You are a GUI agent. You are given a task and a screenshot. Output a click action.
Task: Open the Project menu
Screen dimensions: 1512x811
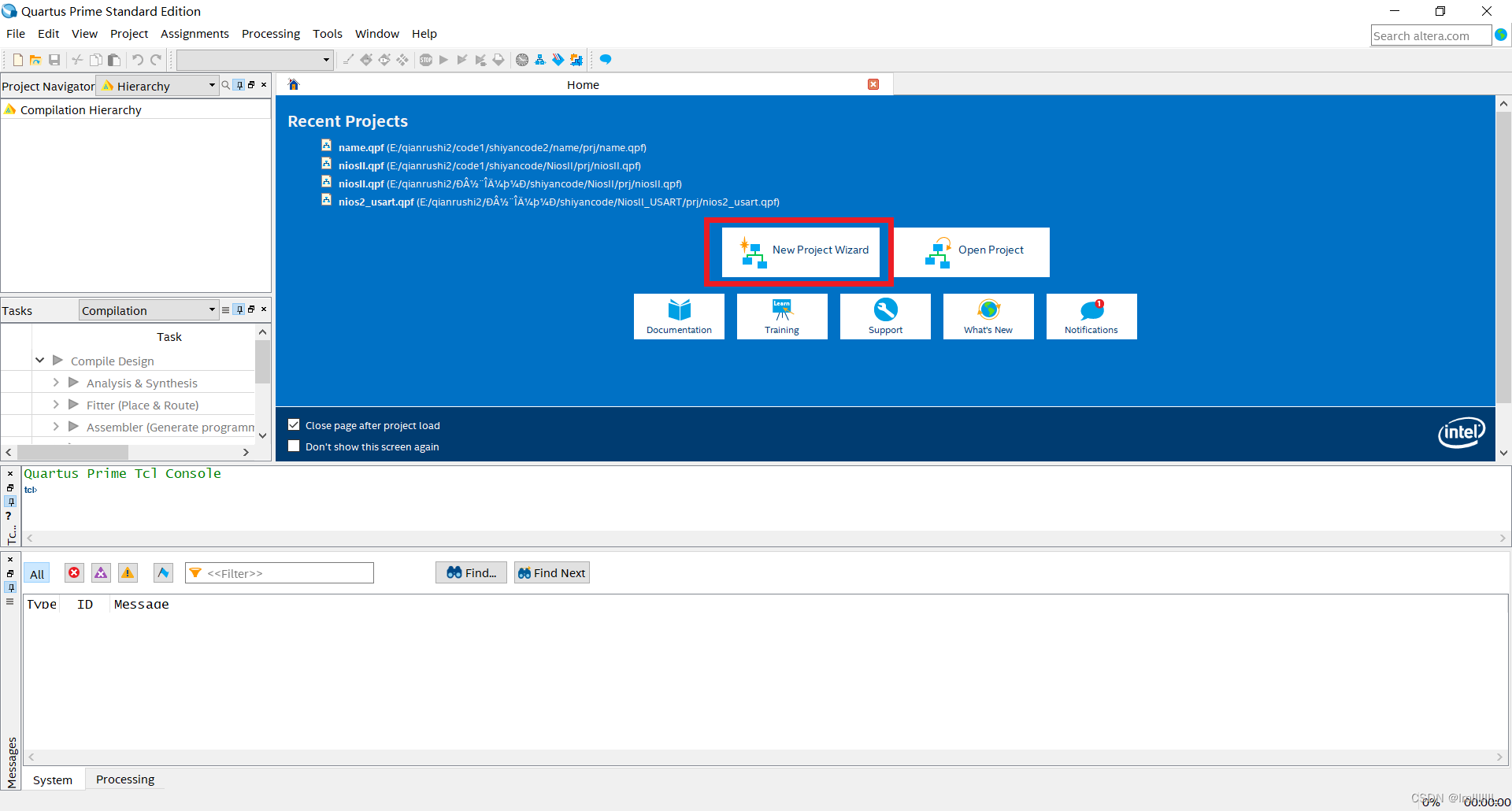129,34
